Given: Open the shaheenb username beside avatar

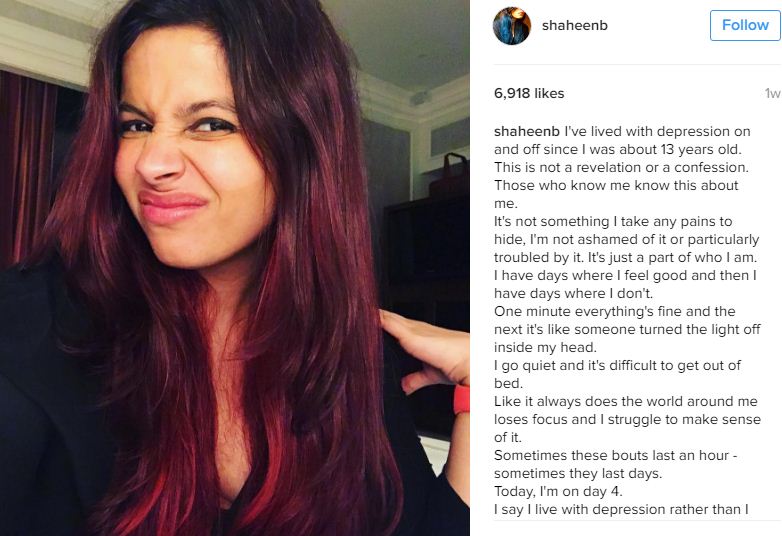Looking at the screenshot, I should point(575,25).
